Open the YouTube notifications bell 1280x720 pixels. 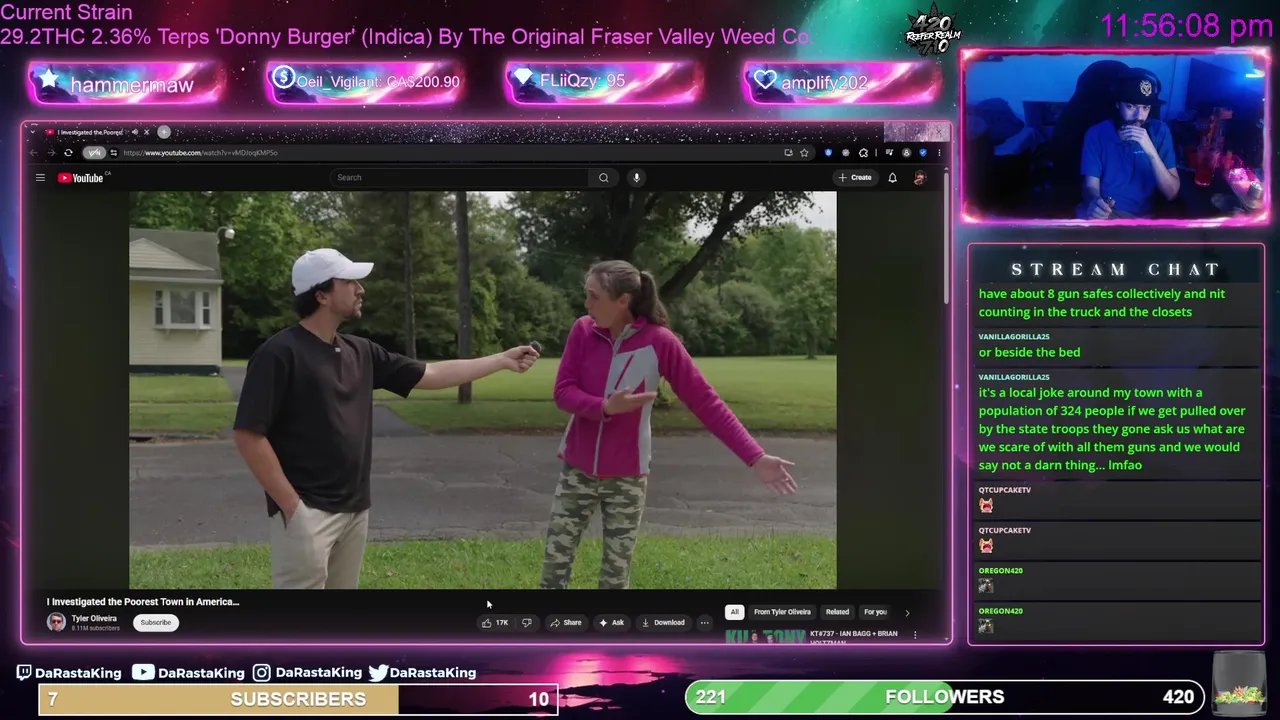(x=892, y=178)
